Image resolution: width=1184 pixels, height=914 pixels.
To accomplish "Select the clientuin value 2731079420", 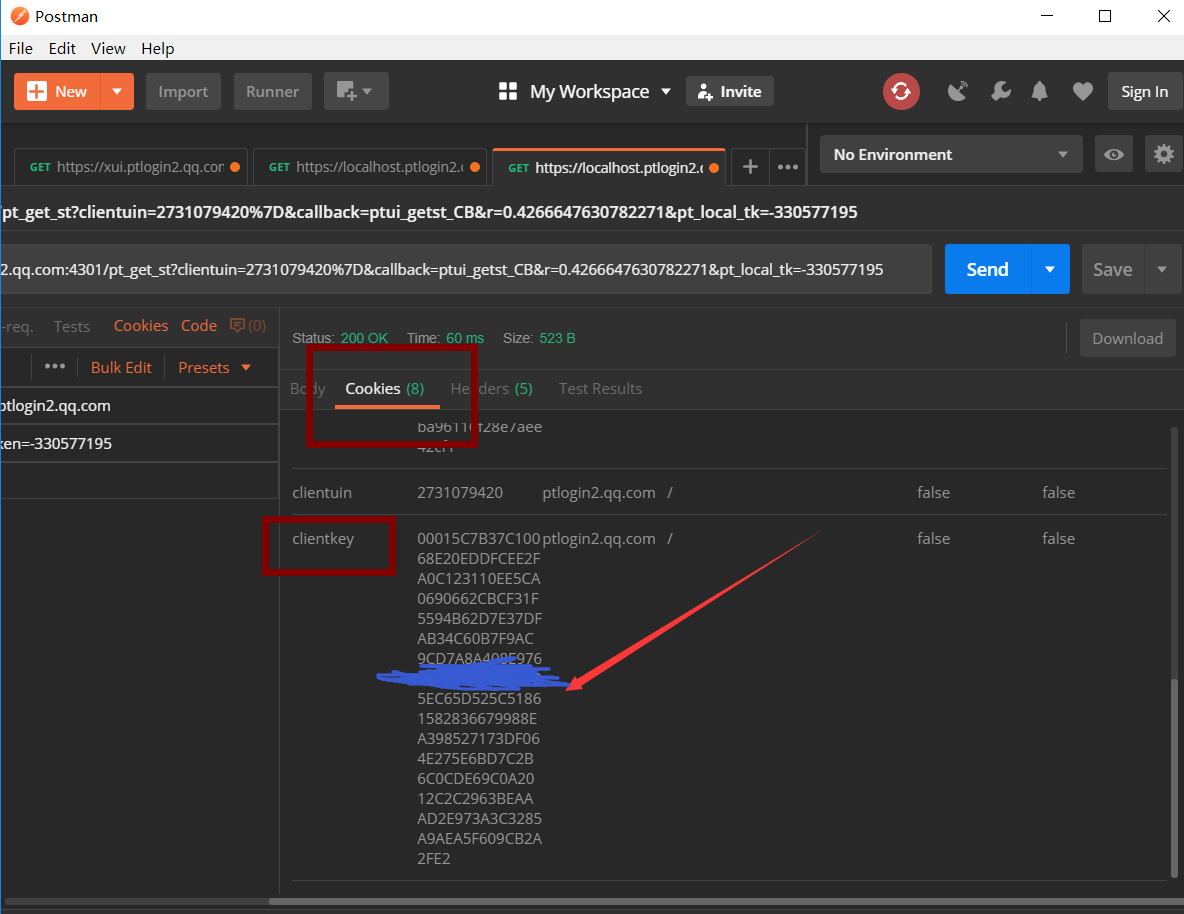I will (x=460, y=493).
